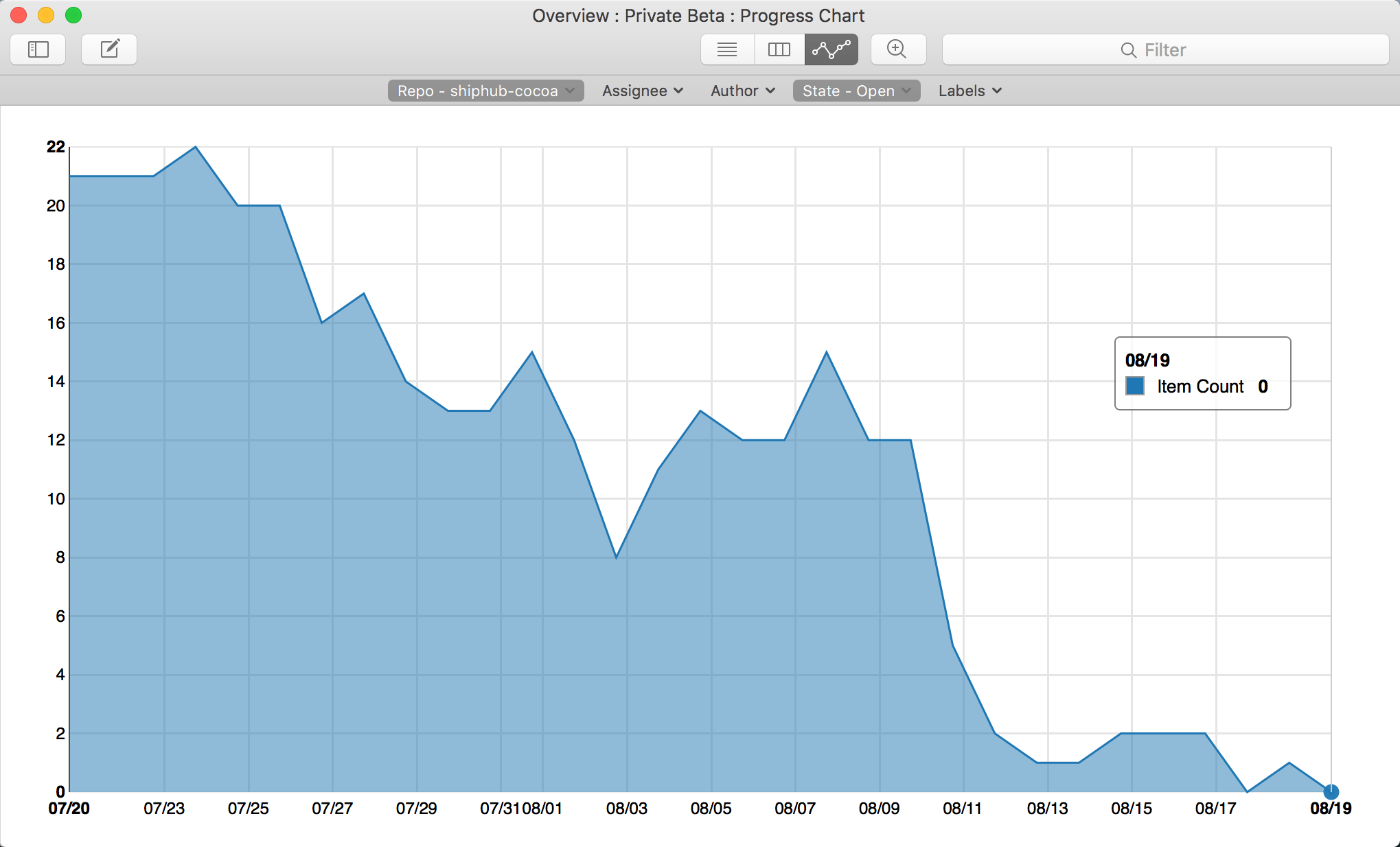Switch to list view mode
The width and height of the screenshot is (1400, 847).
[727, 49]
